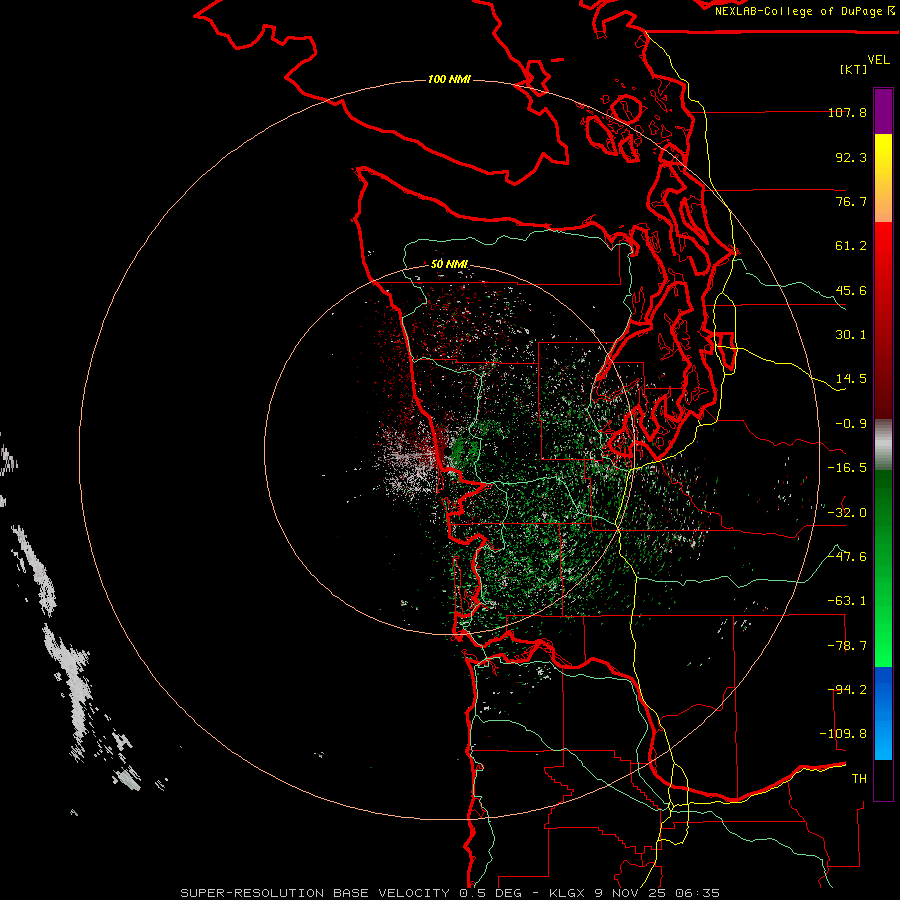Click the VEL legend title

[878, 60]
